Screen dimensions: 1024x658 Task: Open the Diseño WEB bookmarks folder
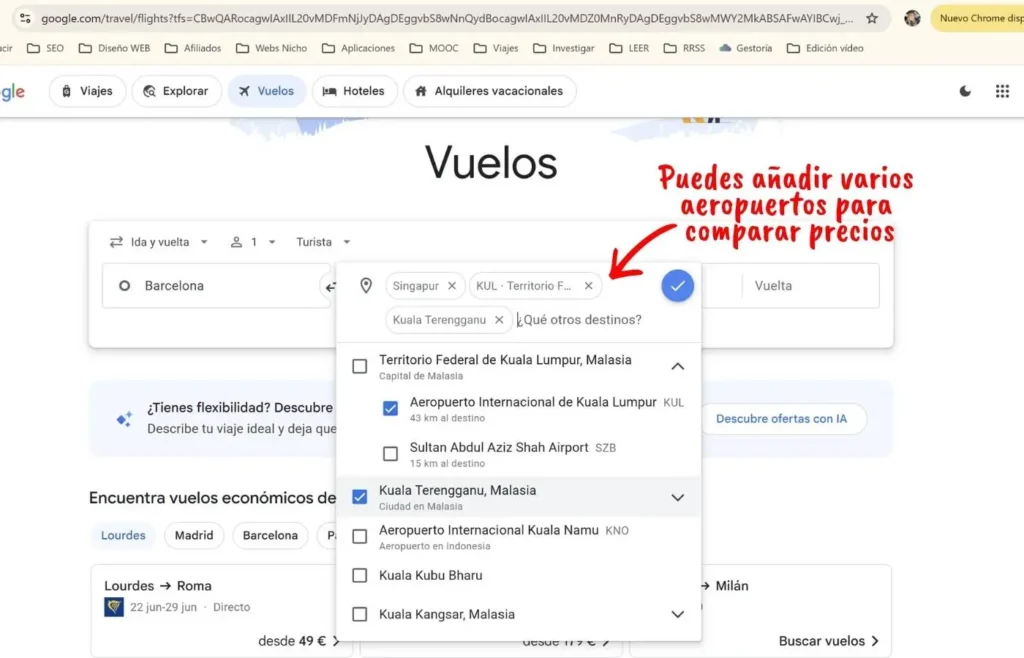tap(114, 48)
